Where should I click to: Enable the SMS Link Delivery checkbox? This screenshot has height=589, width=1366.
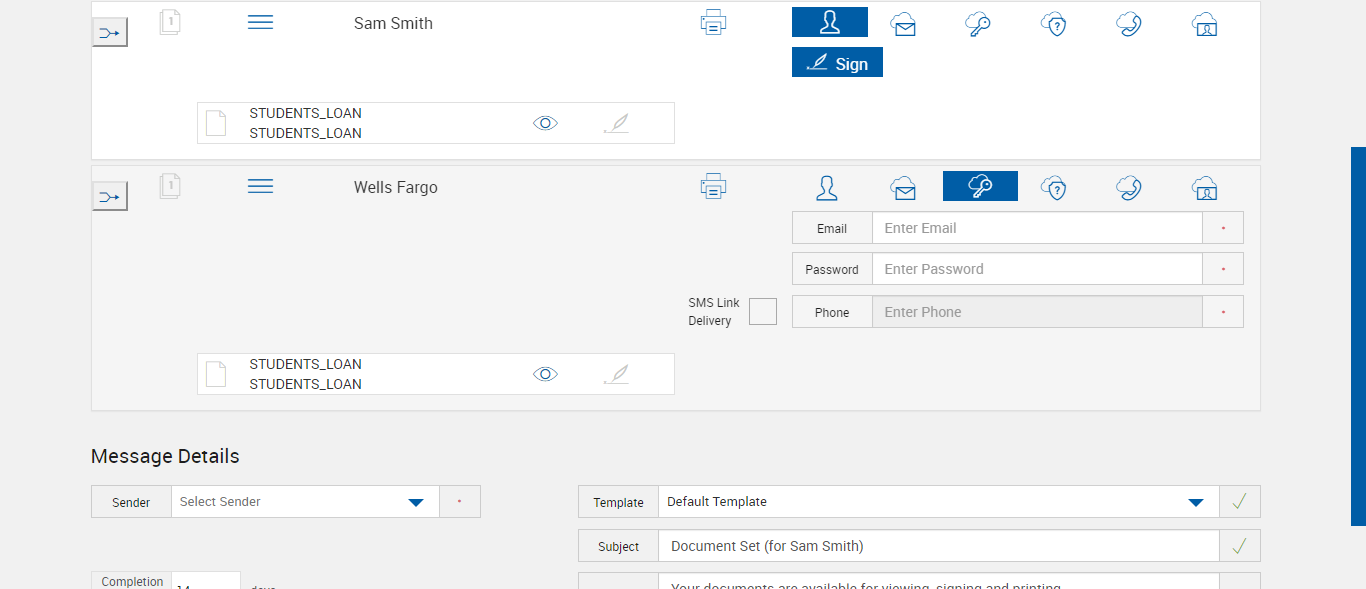[763, 311]
